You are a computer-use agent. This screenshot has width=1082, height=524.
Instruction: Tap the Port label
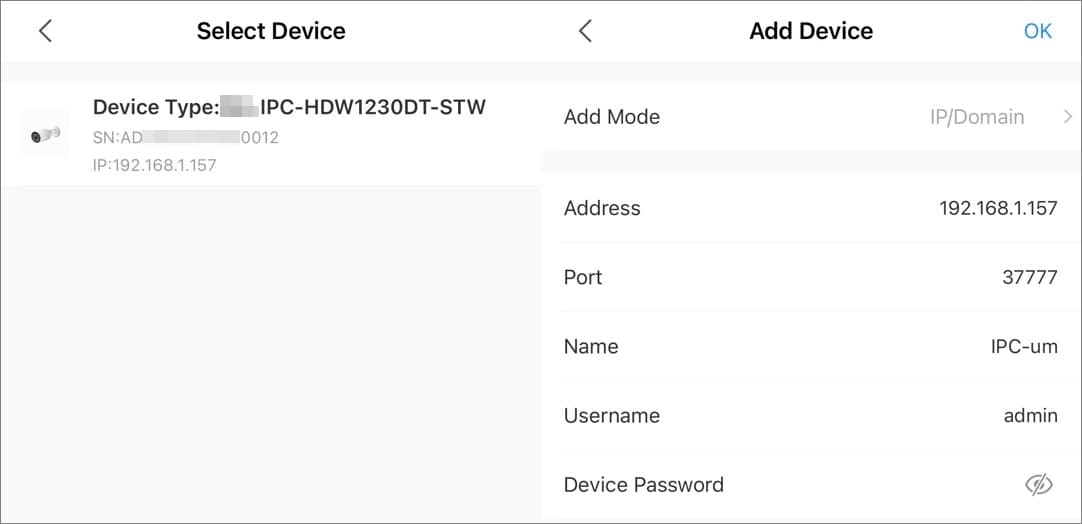coord(583,277)
